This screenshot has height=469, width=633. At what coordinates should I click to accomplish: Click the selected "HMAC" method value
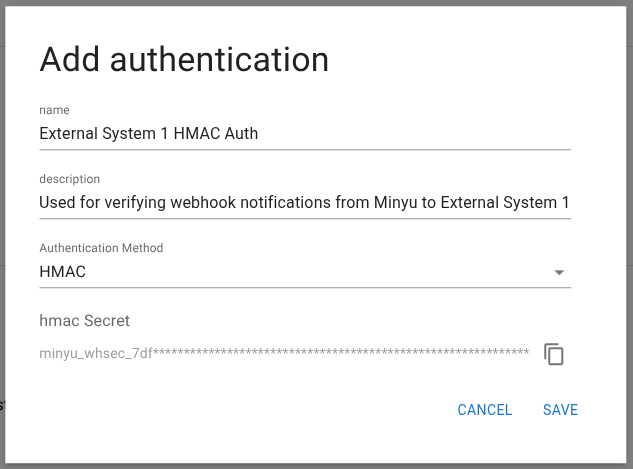[62, 272]
